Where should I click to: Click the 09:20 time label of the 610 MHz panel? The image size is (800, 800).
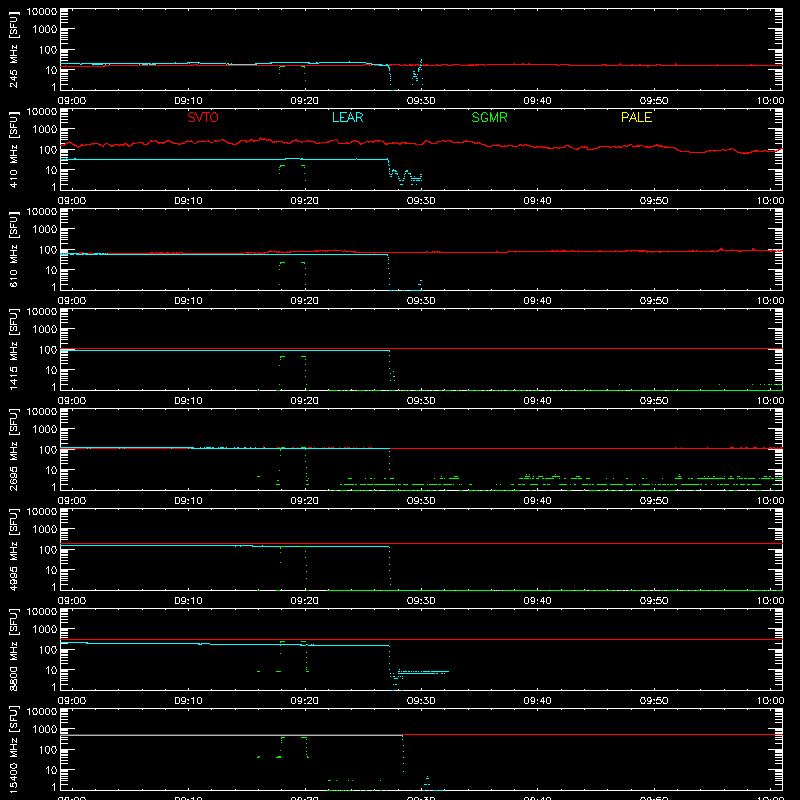pyautogui.click(x=305, y=301)
